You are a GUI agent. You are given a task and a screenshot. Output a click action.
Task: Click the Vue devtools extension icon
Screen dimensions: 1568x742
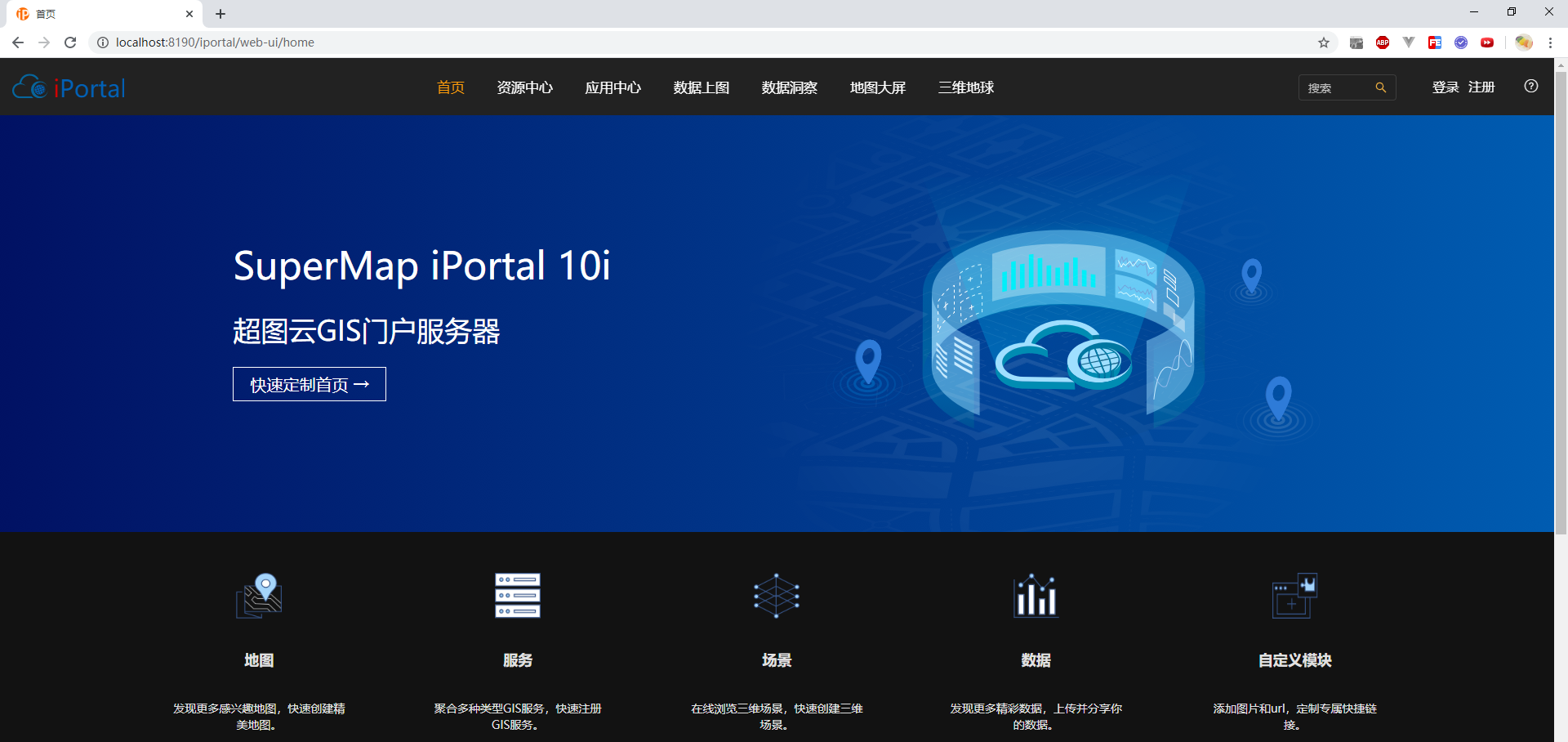(1408, 42)
